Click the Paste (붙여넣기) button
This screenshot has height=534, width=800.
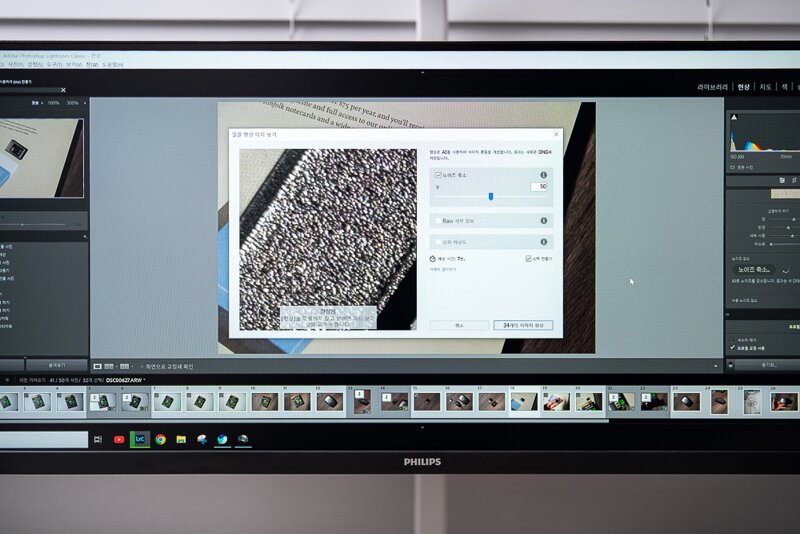click(57, 365)
